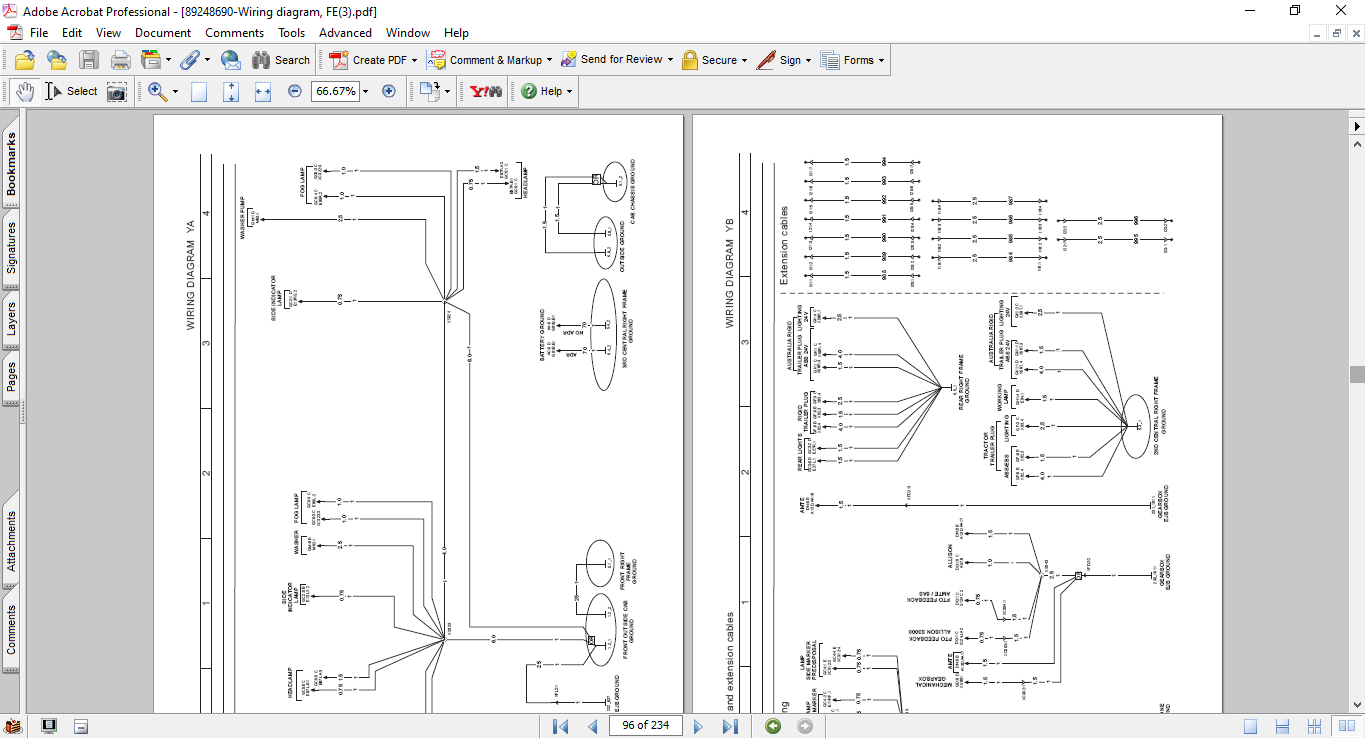This screenshot has height=738, width=1365.
Task: Click the Create PDF button
Action: (371, 60)
